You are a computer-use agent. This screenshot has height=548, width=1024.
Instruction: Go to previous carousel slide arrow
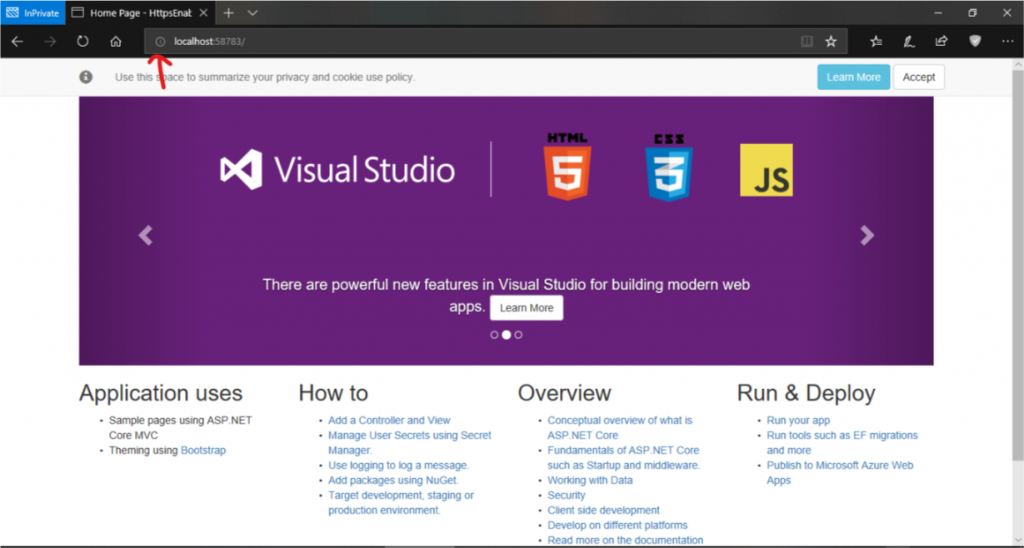point(145,235)
